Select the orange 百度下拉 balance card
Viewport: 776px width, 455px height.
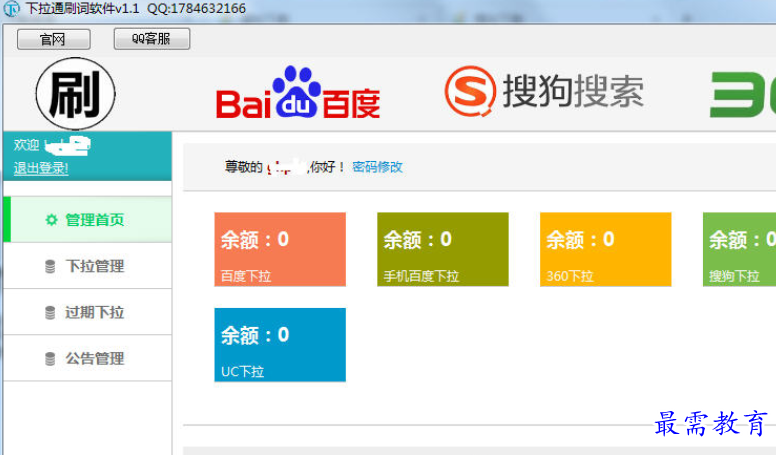280,249
